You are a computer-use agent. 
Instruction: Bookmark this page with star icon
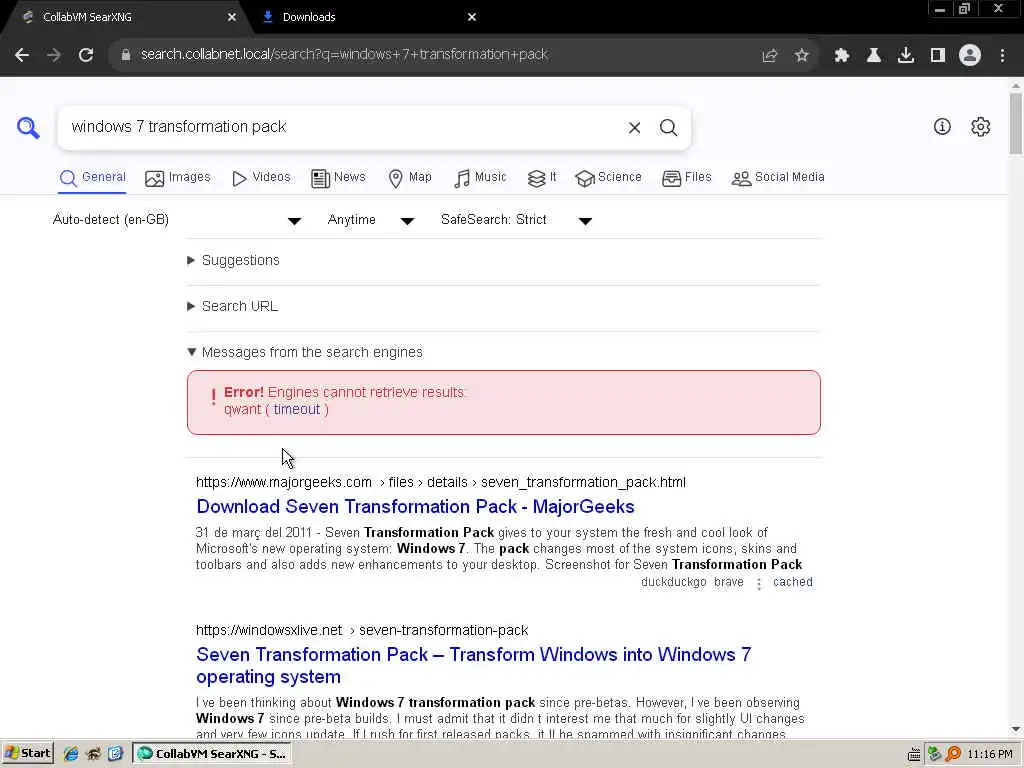(x=802, y=56)
